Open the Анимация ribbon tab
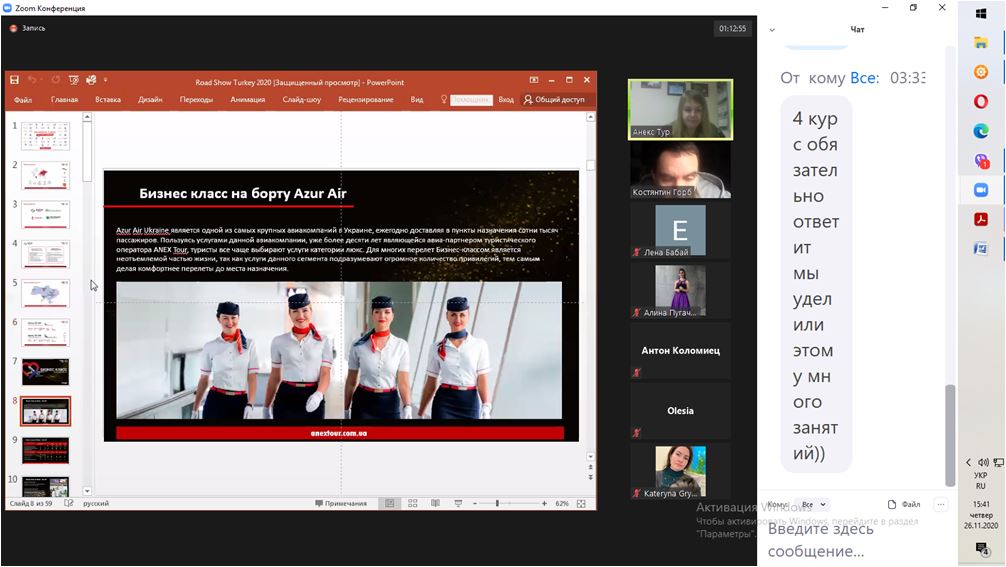This screenshot has width=1006, height=567. (248, 99)
